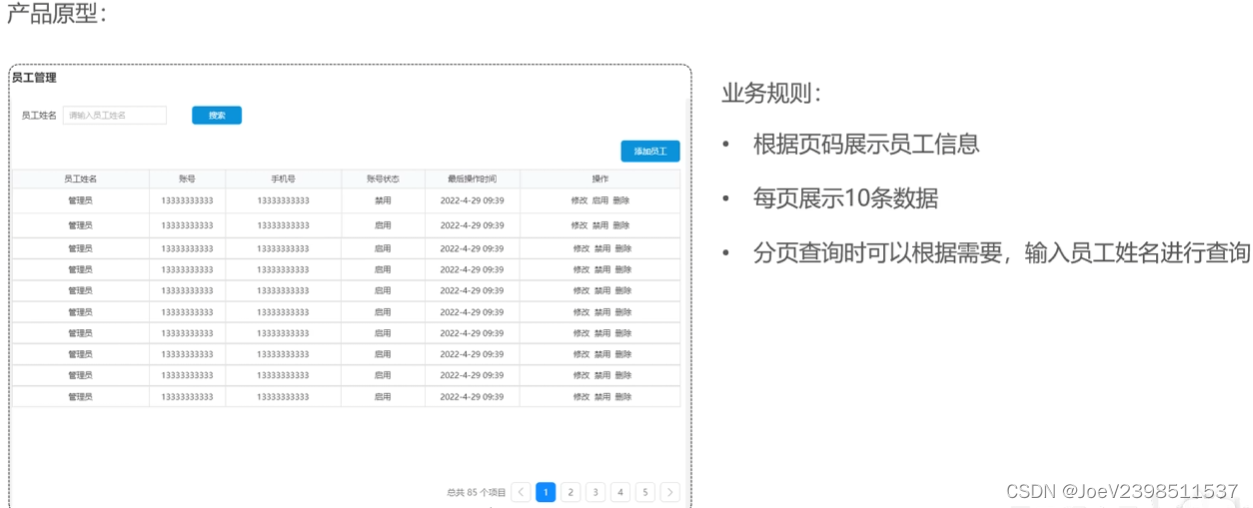Go to the next page using the right arrow

tap(670, 492)
